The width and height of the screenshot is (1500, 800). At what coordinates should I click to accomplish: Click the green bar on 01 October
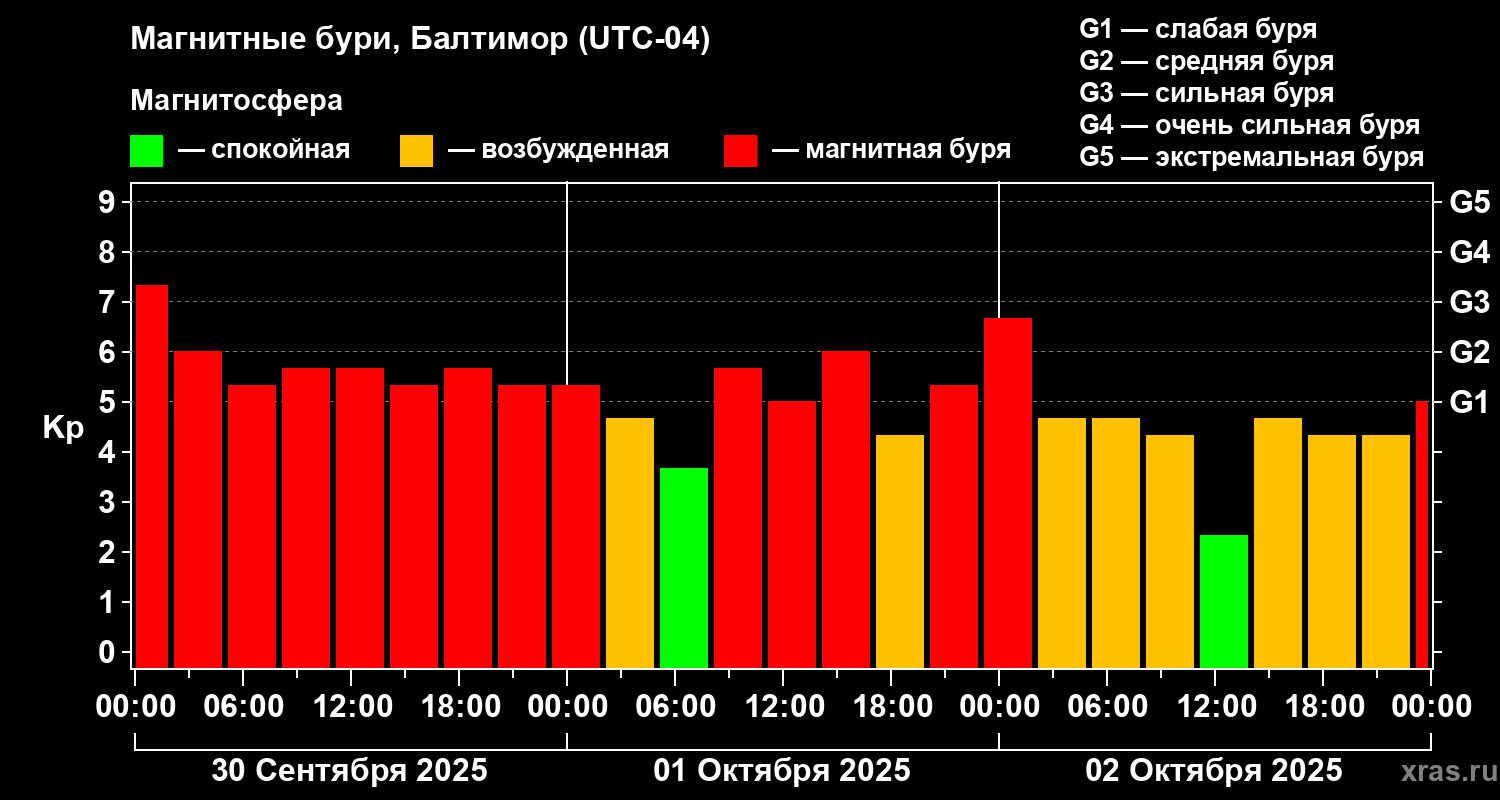click(x=684, y=568)
